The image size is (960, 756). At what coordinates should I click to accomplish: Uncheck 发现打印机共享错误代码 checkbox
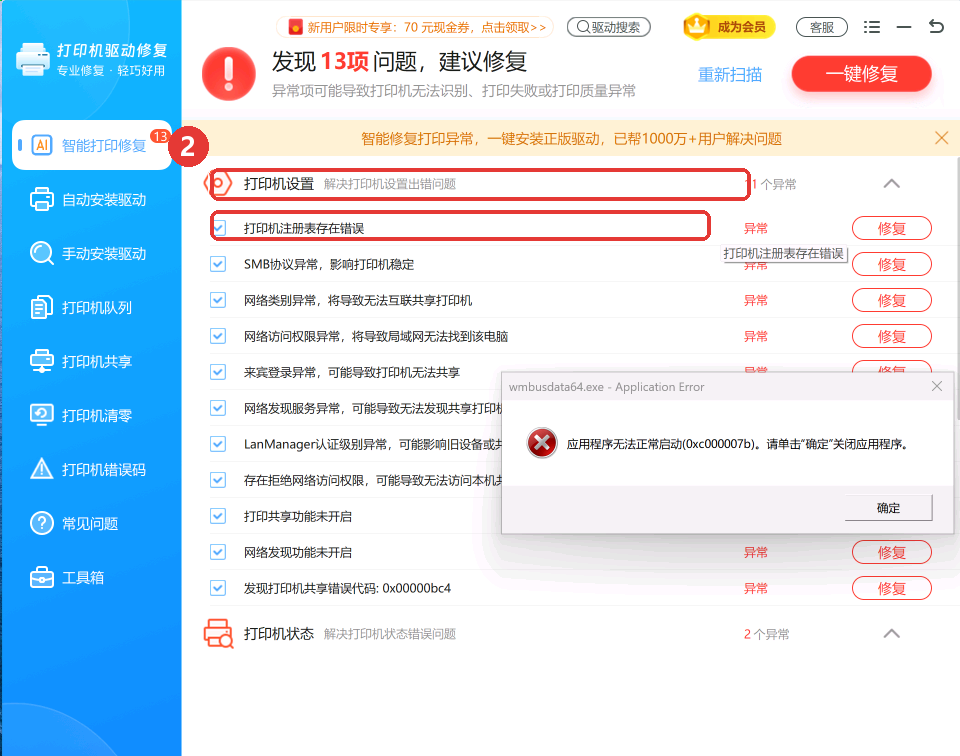(218, 588)
